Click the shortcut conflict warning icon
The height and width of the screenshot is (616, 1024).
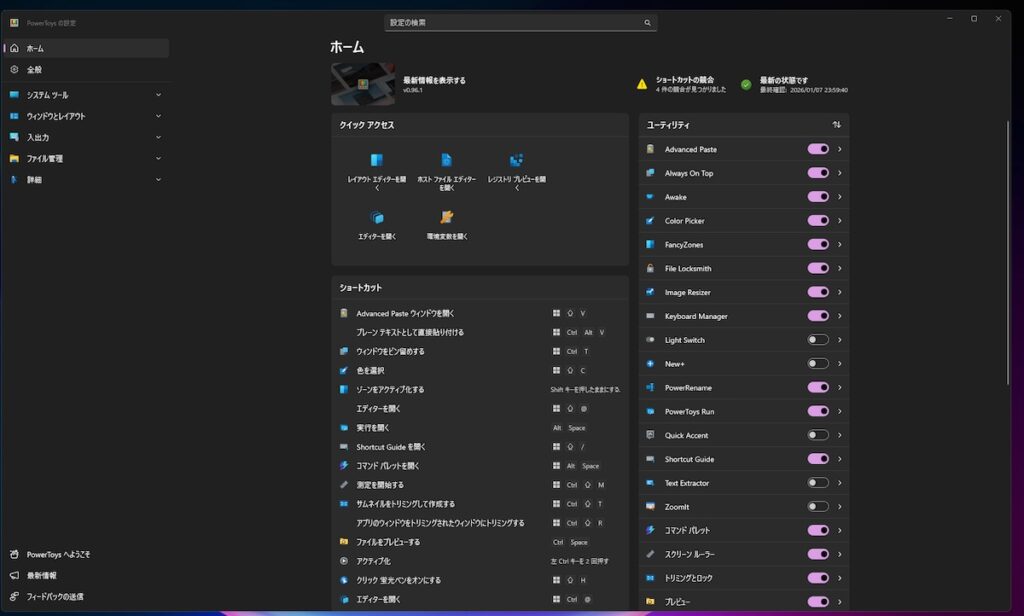642,84
